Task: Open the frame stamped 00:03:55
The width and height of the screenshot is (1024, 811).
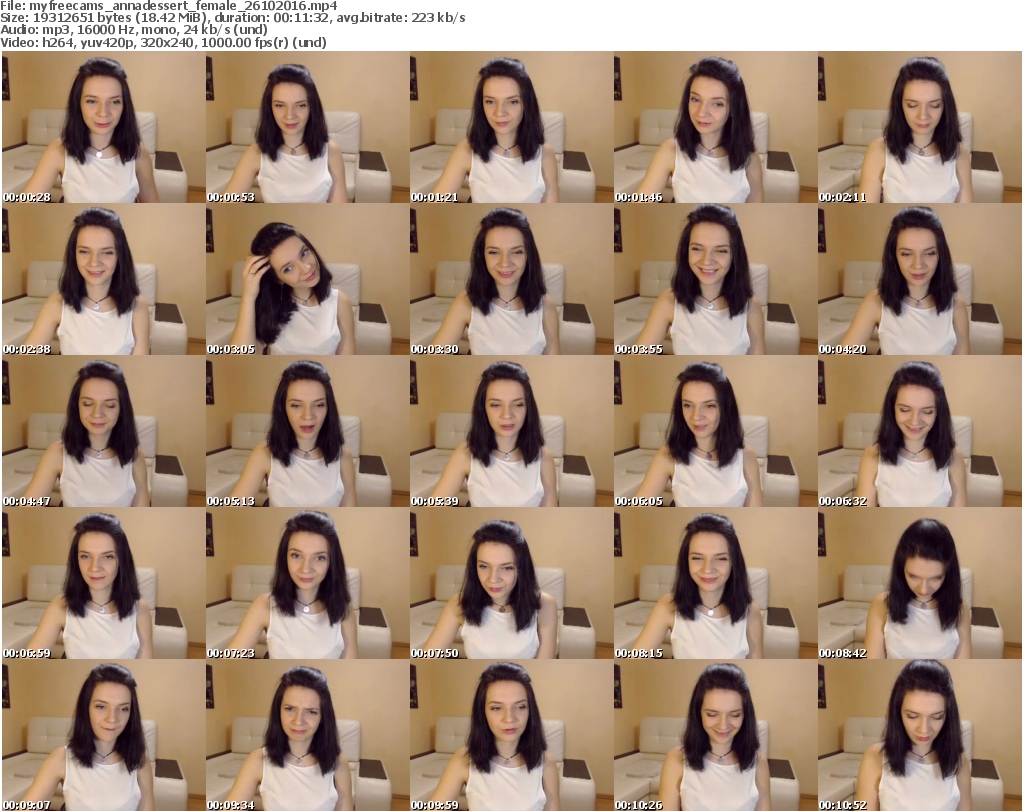Action: click(x=715, y=279)
